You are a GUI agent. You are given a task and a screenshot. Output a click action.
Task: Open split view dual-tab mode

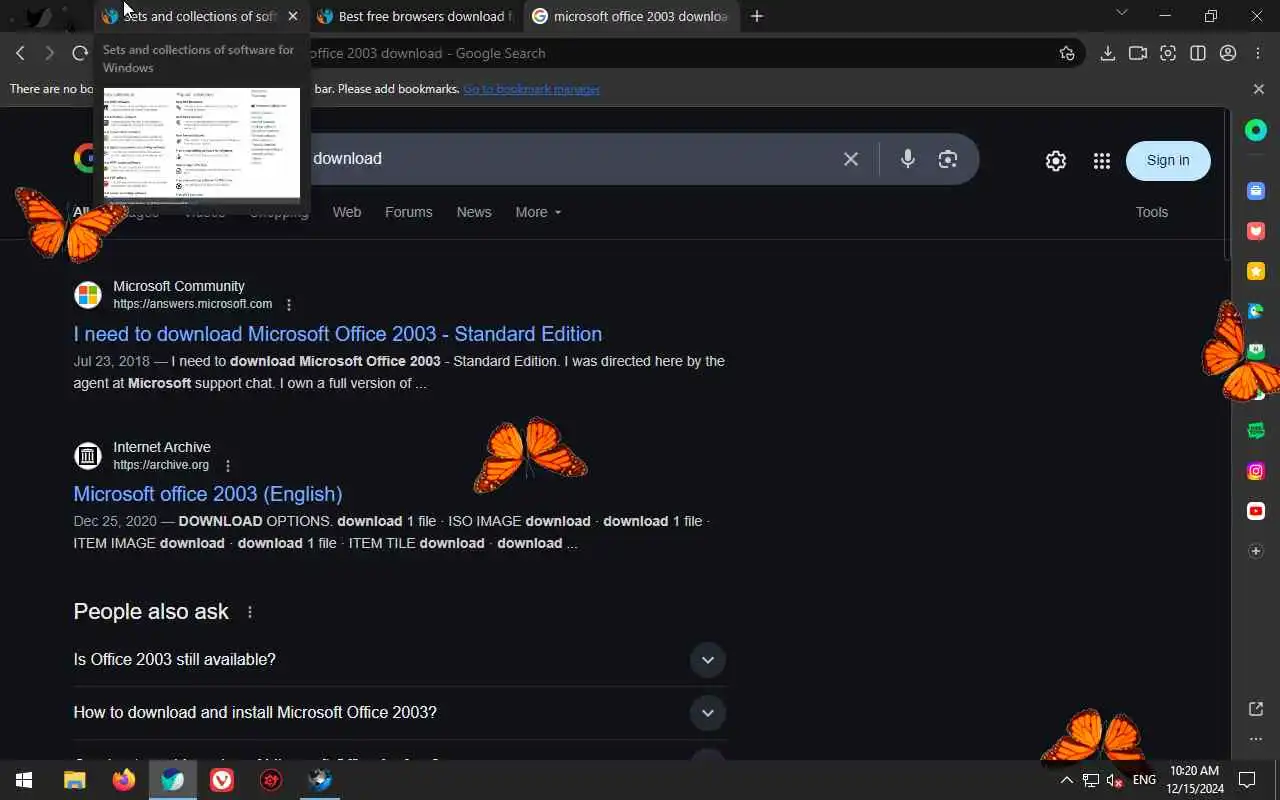pos(1198,53)
